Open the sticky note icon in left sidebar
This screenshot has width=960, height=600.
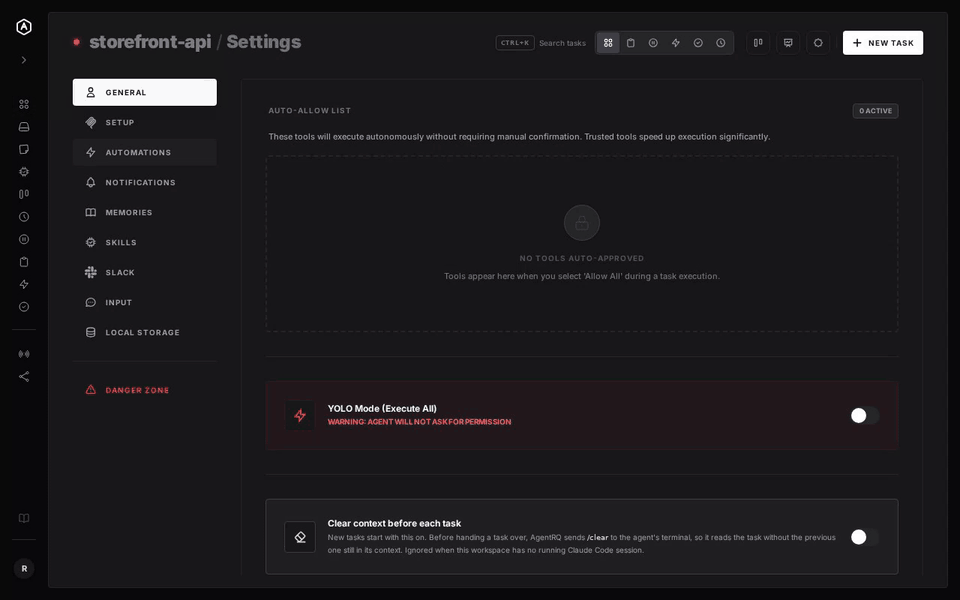point(24,149)
